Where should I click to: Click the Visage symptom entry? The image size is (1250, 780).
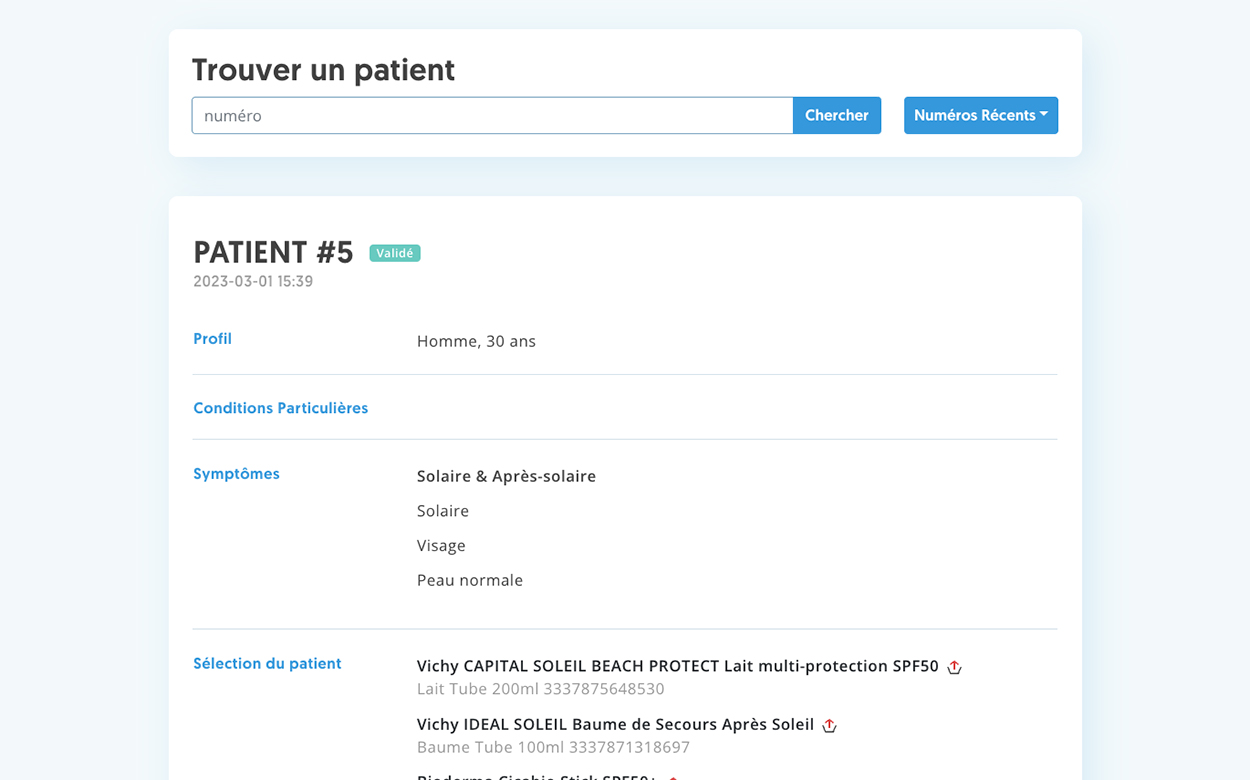point(441,546)
